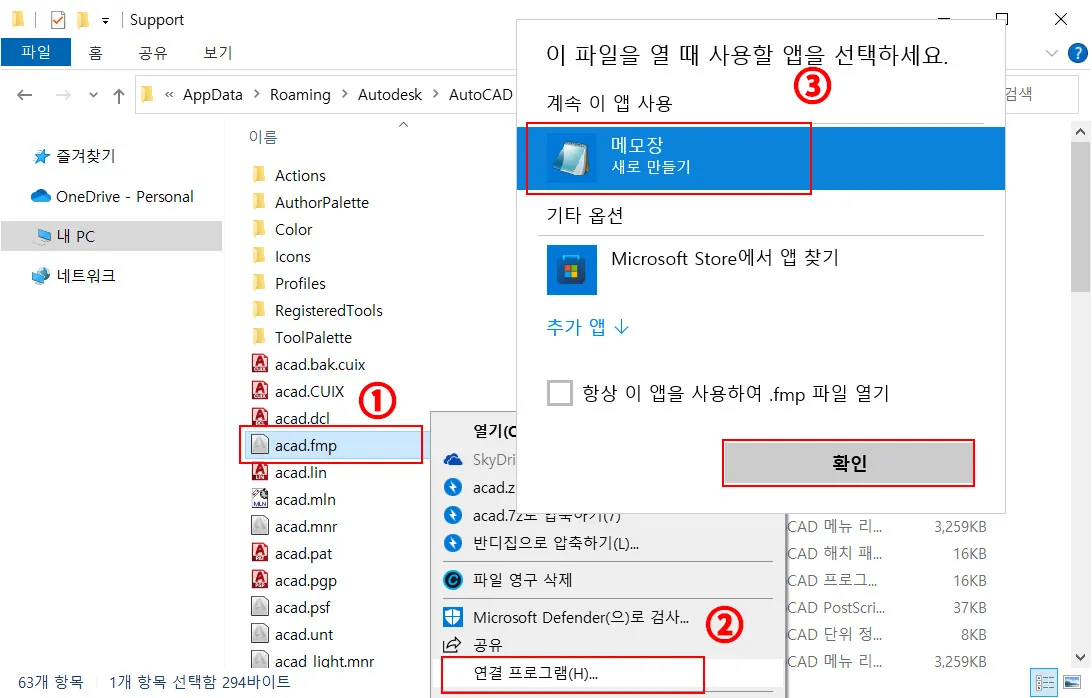This screenshot has height=698, width=1092.
Task: Select the Profiles folder icon
Action: point(260,283)
